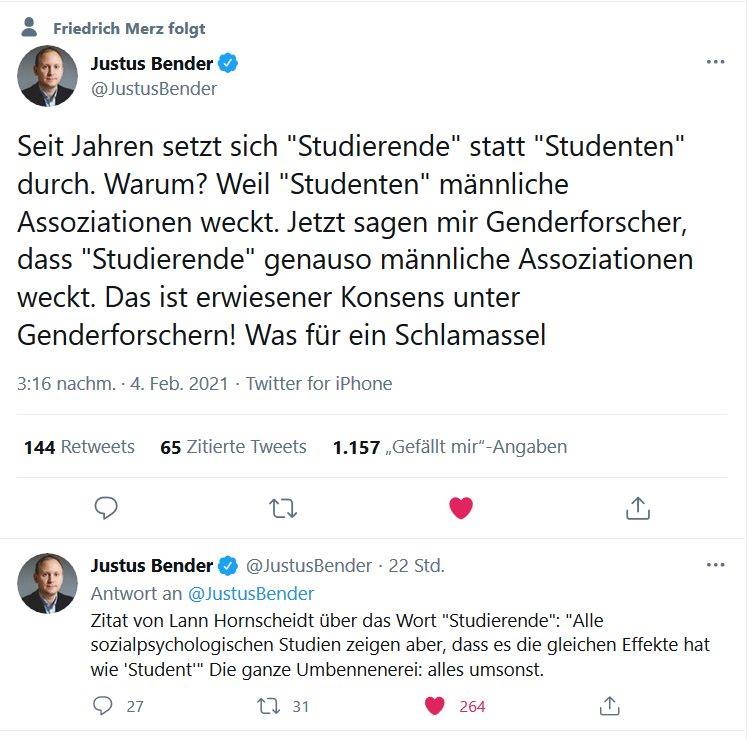
Task: Retweet the reply tweet with 31 retweets
Action: coord(266,706)
